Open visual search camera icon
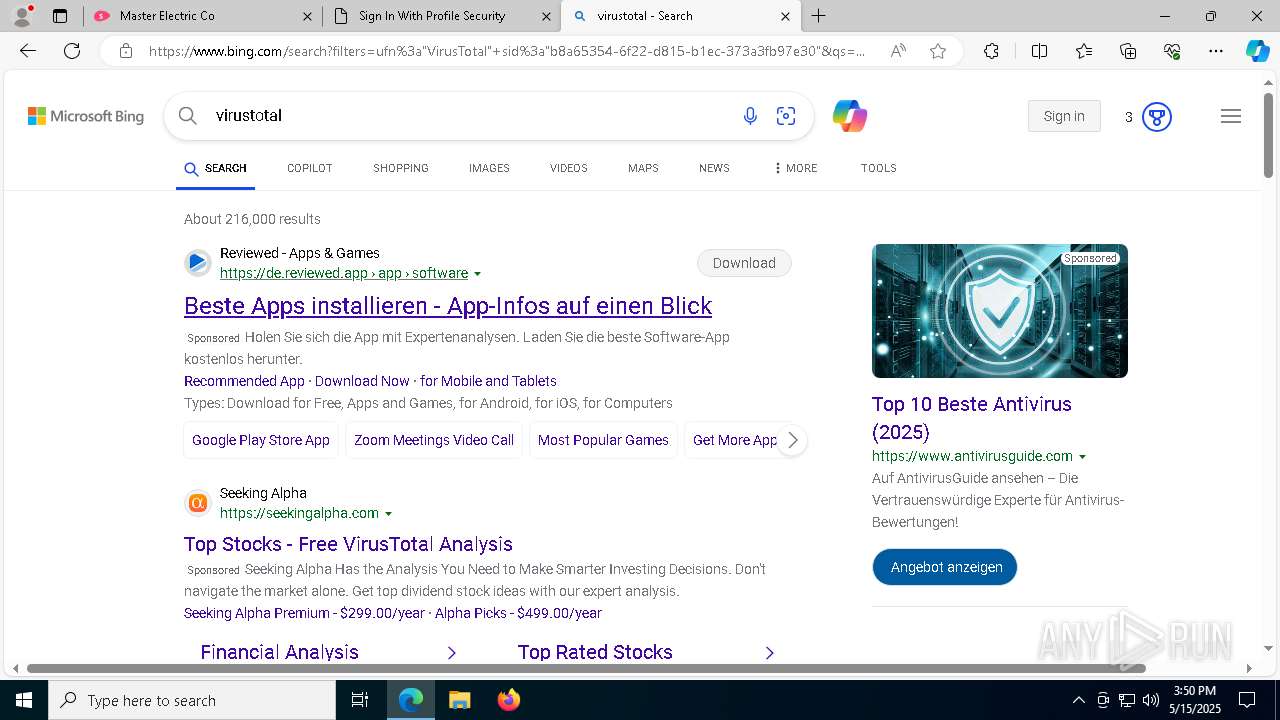The height and width of the screenshot is (720, 1280). [786, 116]
